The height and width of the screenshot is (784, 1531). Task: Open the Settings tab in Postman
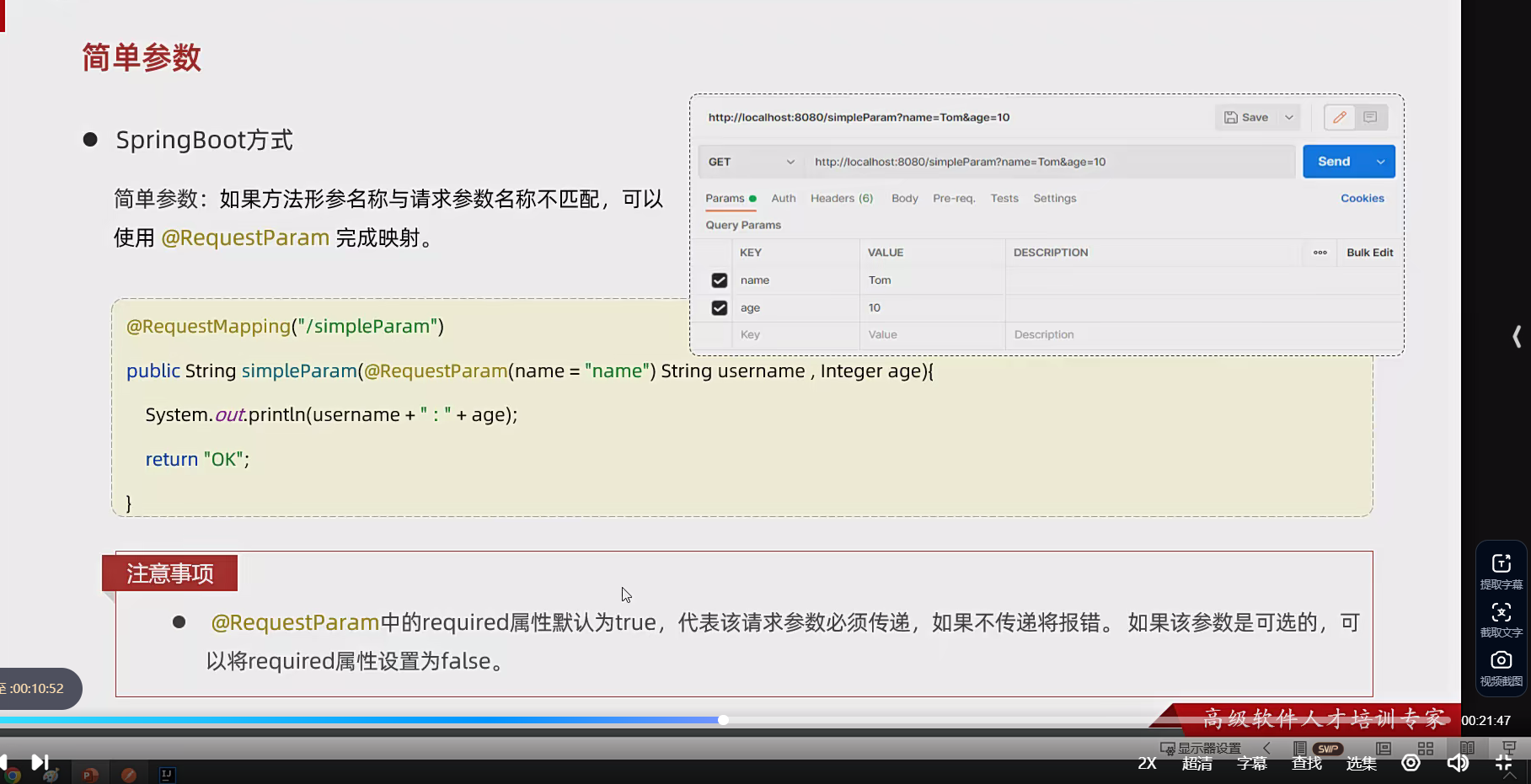click(x=1055, y=199)
